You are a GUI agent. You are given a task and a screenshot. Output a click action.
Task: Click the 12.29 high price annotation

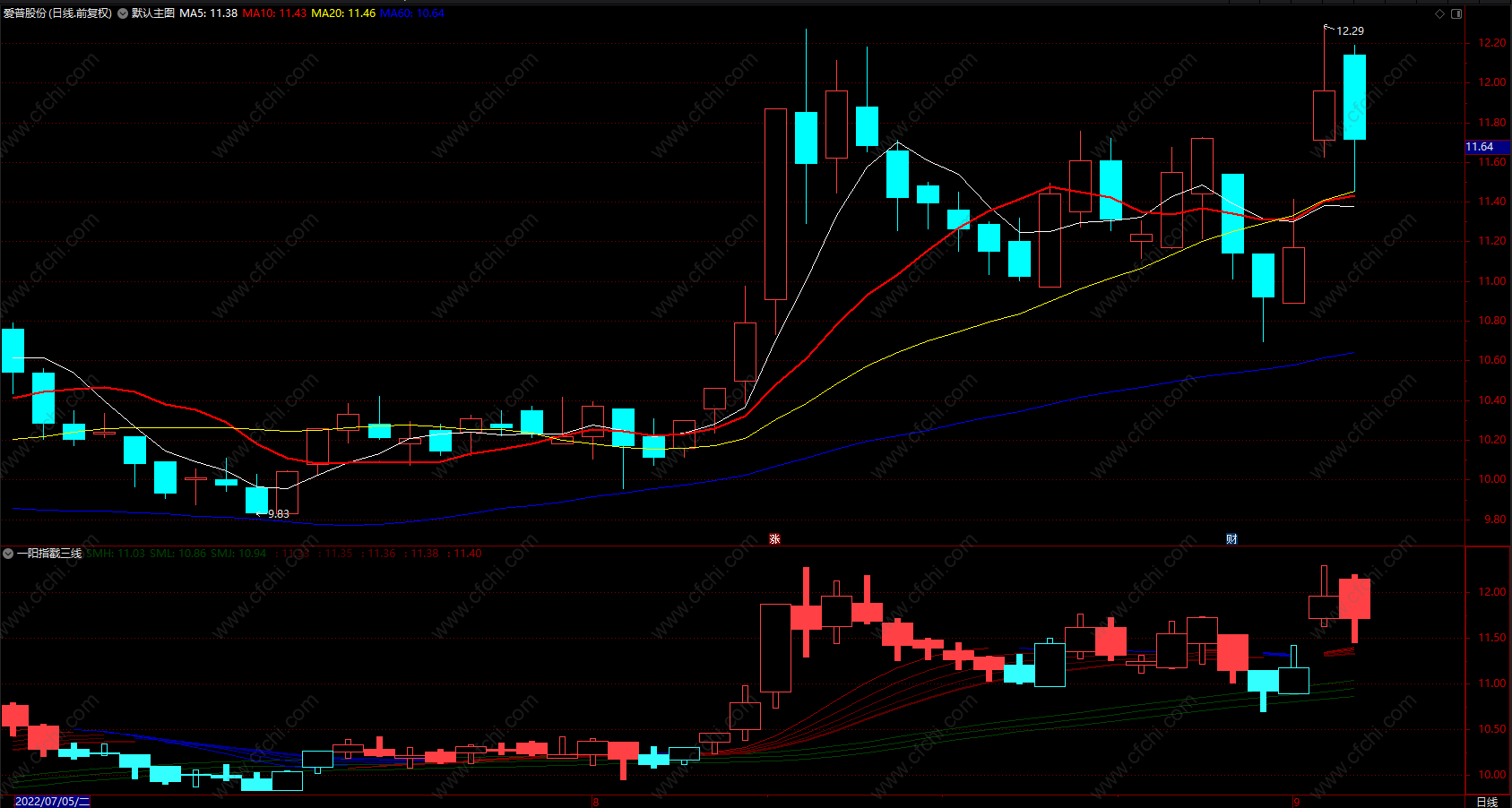point(1350,31)
